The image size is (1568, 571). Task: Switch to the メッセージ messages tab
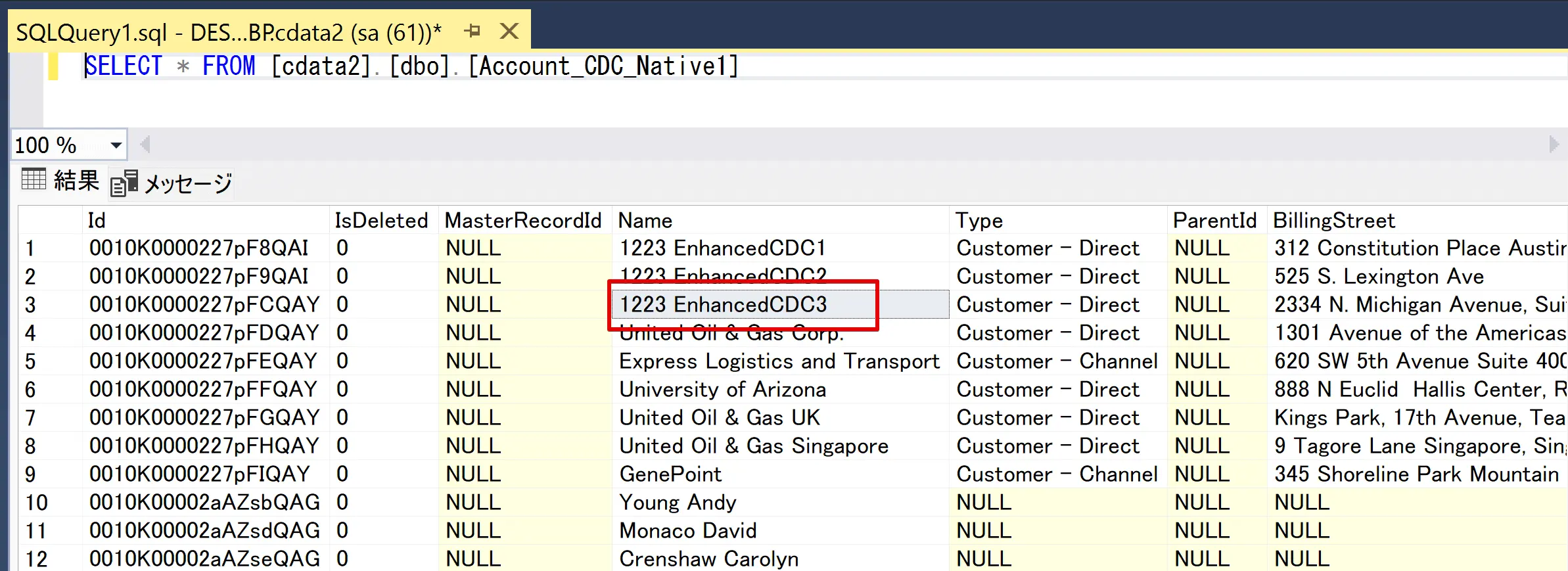coord(187,183)
